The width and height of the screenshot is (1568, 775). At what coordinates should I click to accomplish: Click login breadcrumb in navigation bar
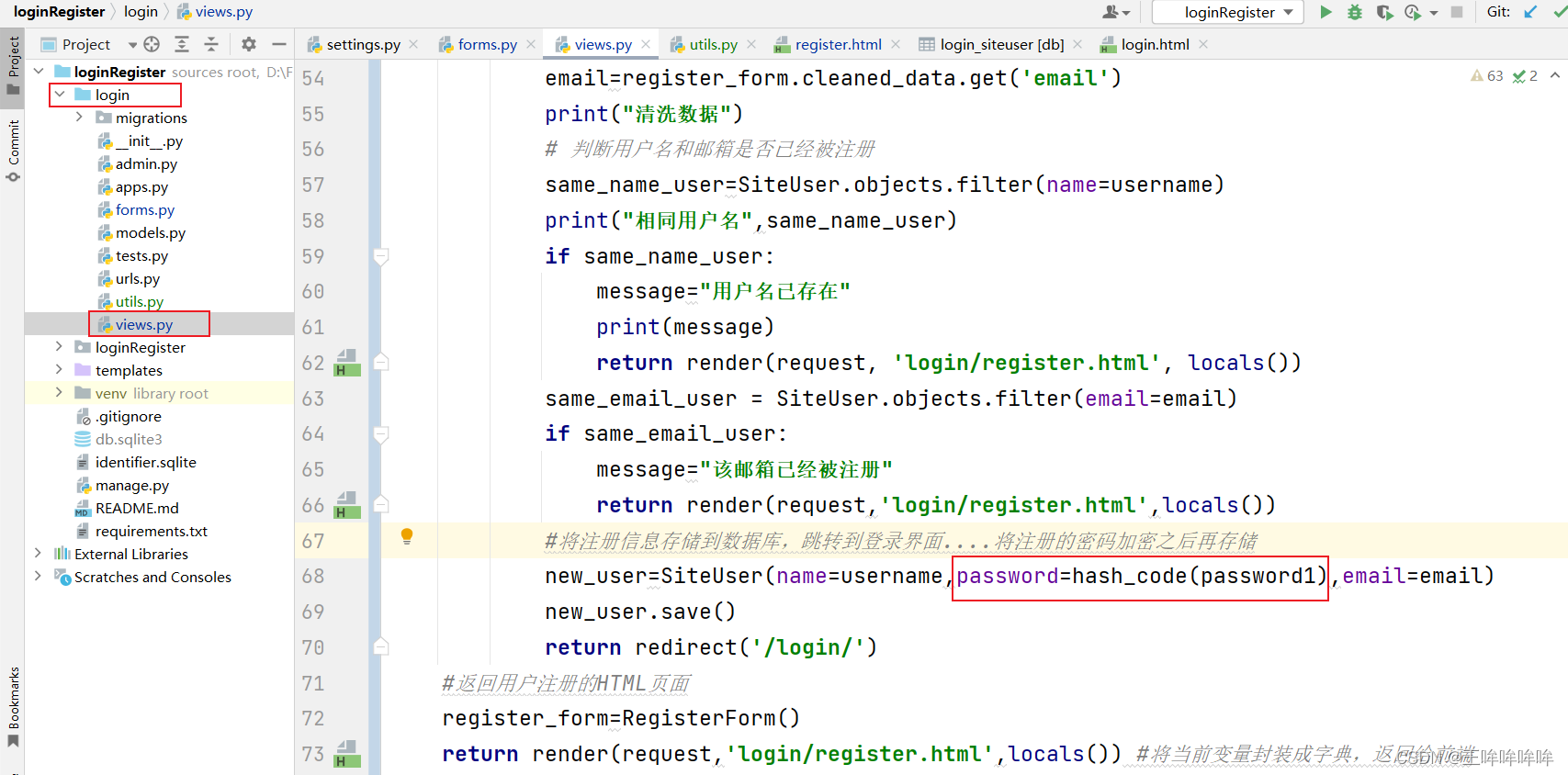pos(141,12)
